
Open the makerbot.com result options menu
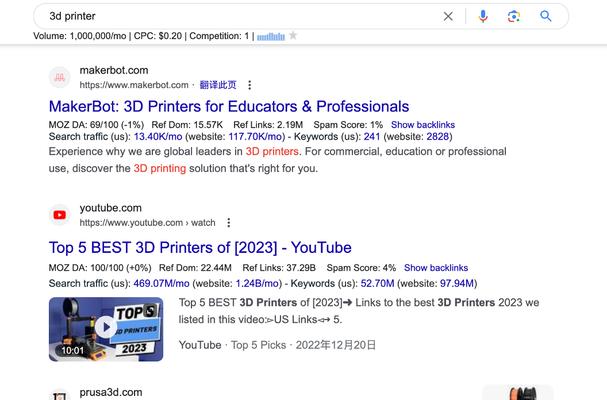click(x=250, y=85)
